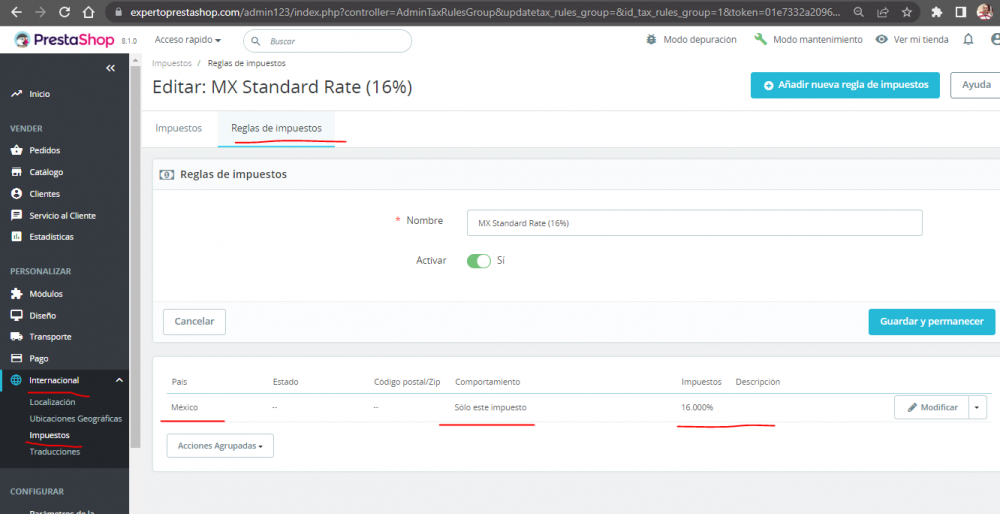Switch to the Impuestos tab

[179, 128]
